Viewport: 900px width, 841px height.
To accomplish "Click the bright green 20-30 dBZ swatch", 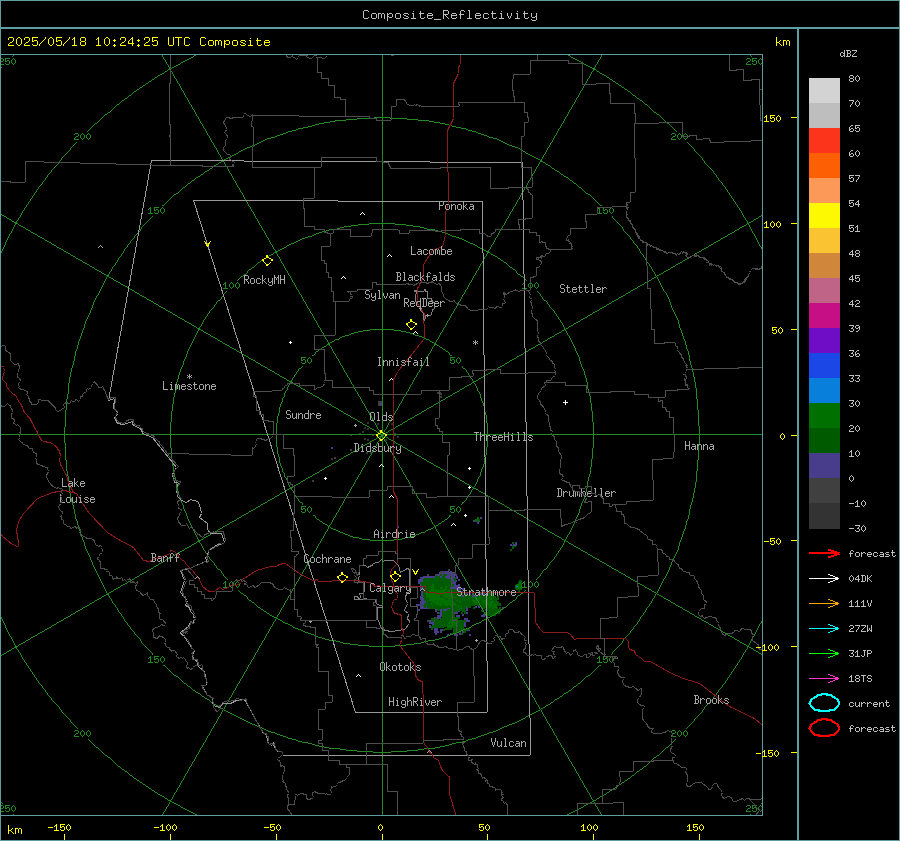I will pos(824,415).
